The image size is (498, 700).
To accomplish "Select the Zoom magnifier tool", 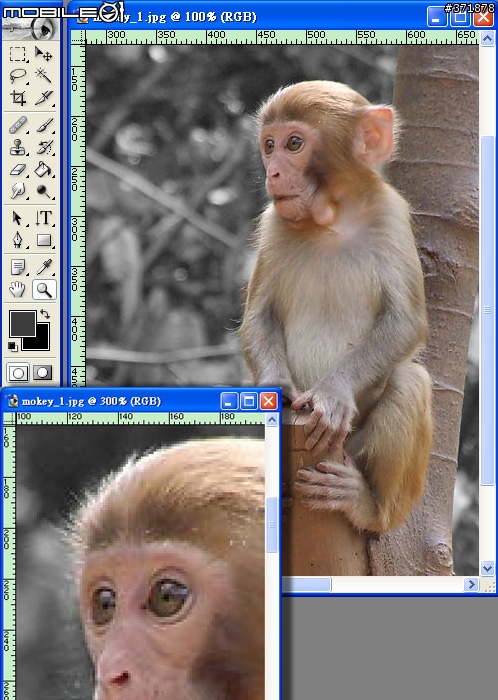I will coord(44,290).
